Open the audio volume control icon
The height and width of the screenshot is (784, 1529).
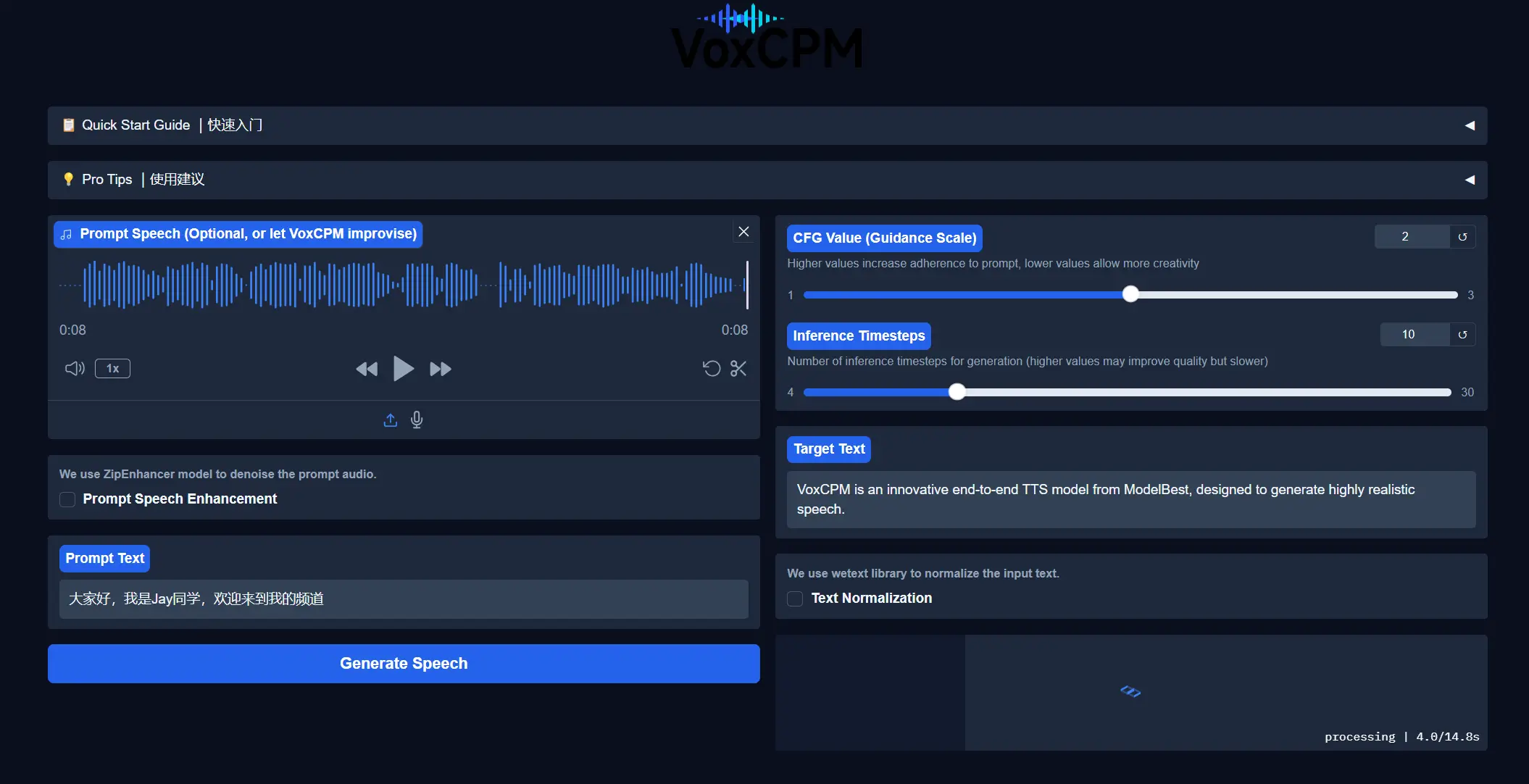coord(75,368)
